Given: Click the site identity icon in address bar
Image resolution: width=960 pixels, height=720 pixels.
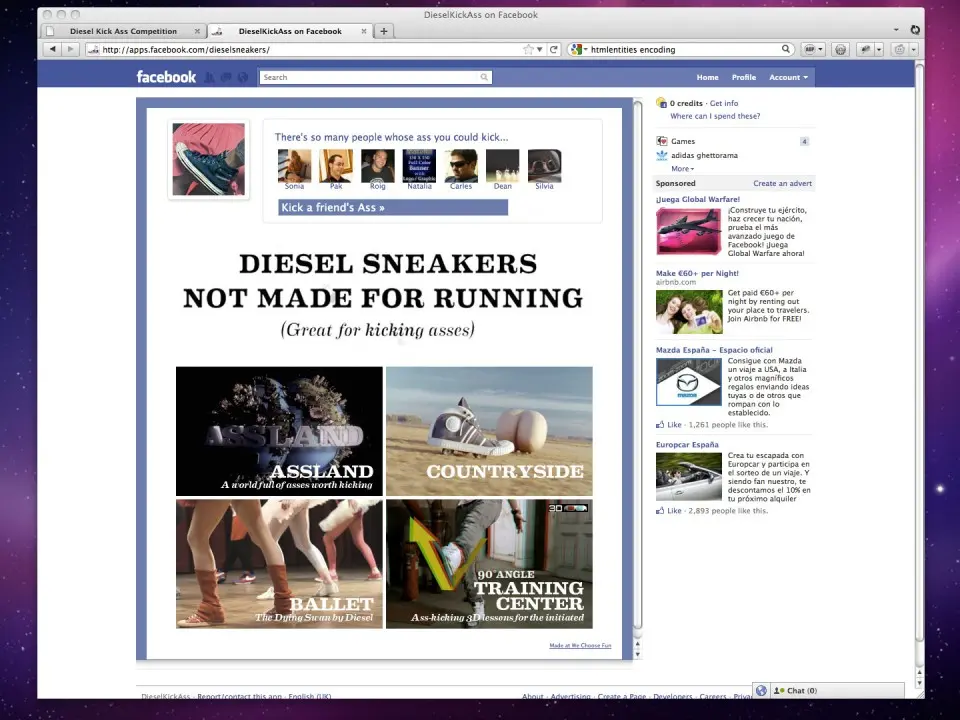Looking at the screenshot, I should coord(93,50).
